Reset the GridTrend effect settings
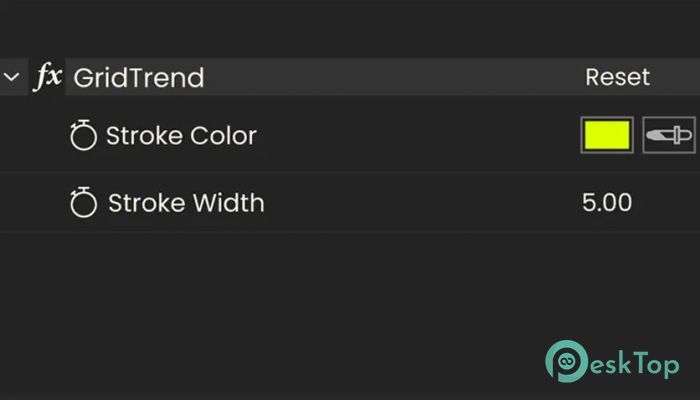The width and height of the screenshot is (700, 400). 617,77
